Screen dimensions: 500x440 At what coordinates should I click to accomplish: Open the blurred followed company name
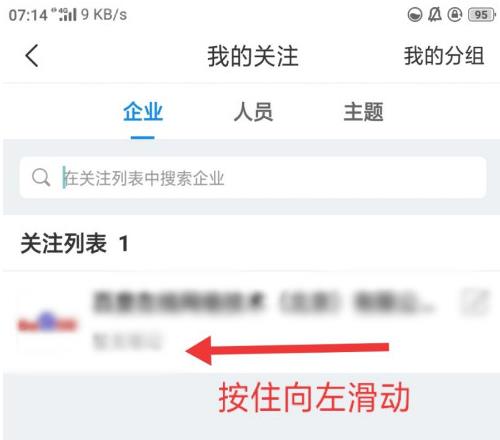[263, 302]
